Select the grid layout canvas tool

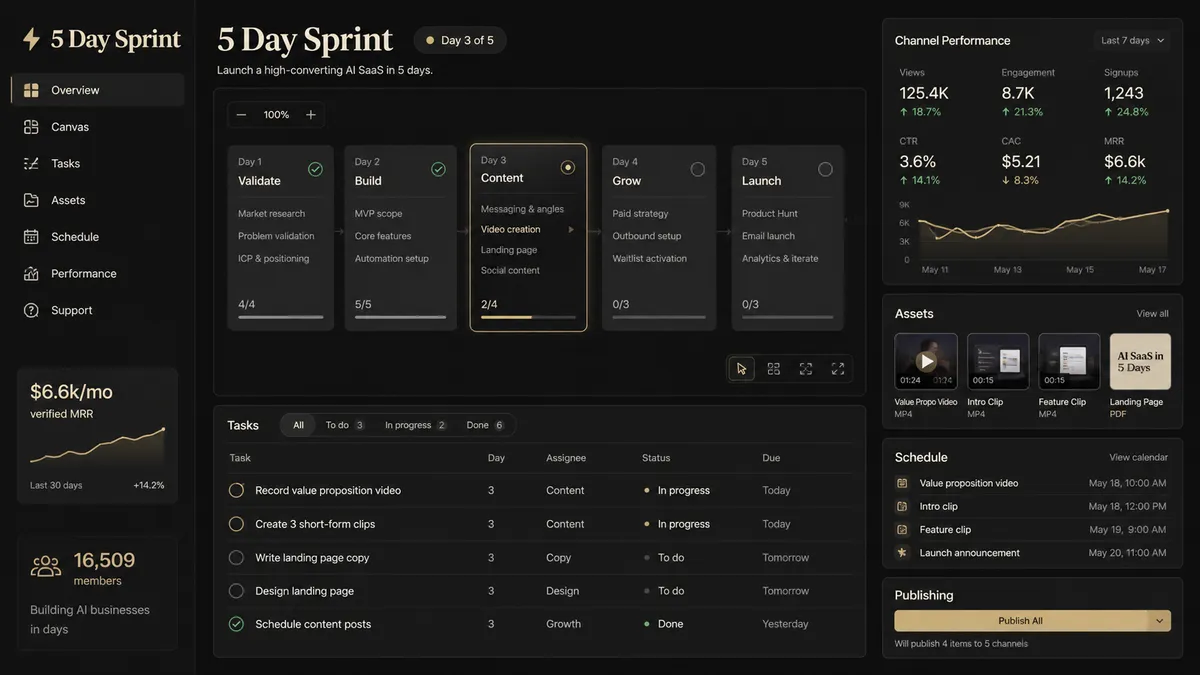tap(774, 368)
